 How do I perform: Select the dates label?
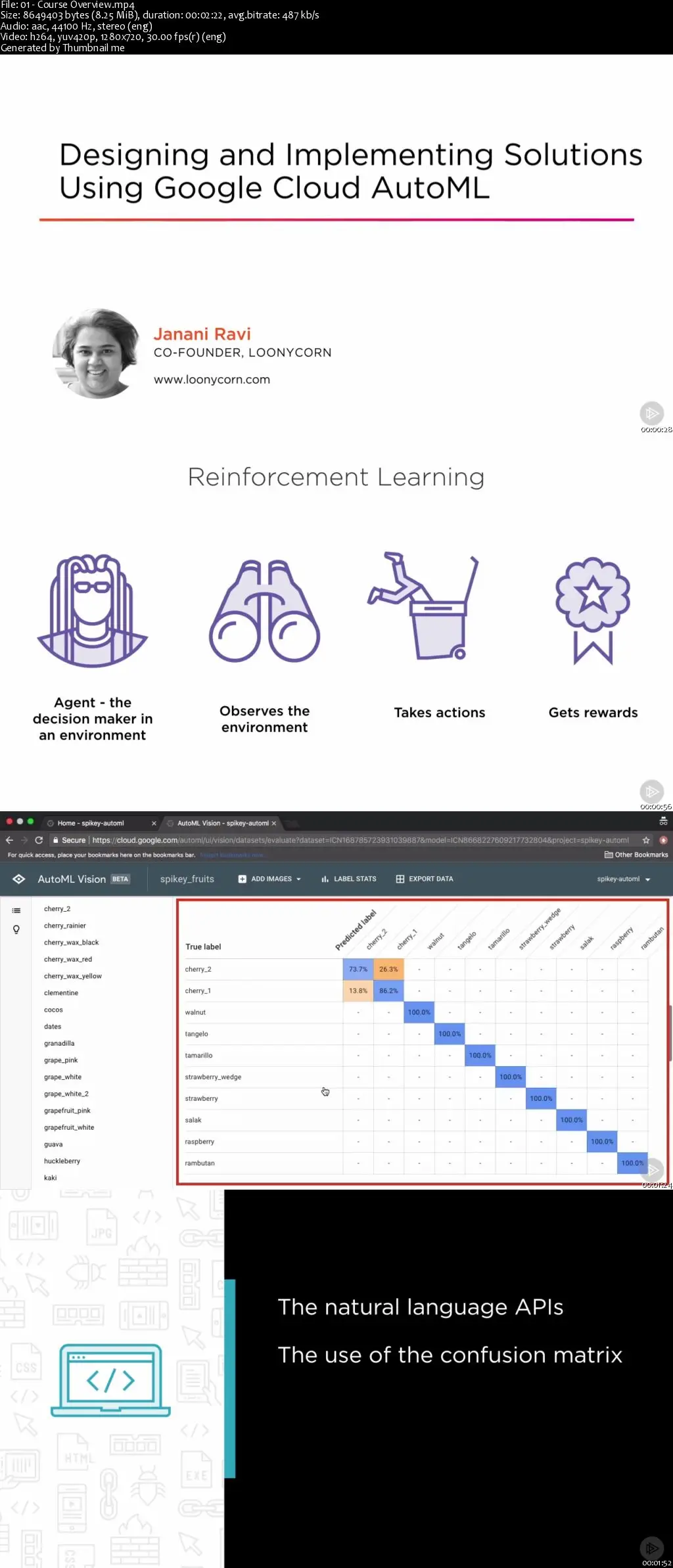(53, 1027)
